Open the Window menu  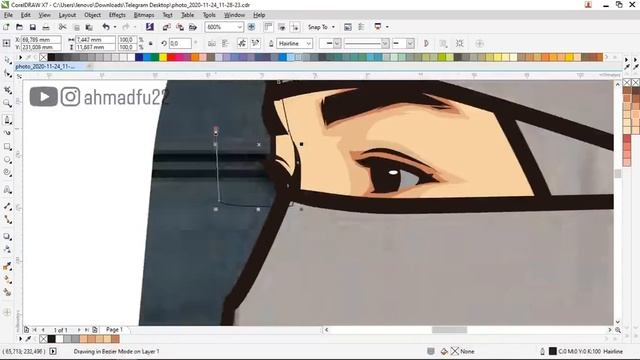pyautogui.click(x=234, y=15)
